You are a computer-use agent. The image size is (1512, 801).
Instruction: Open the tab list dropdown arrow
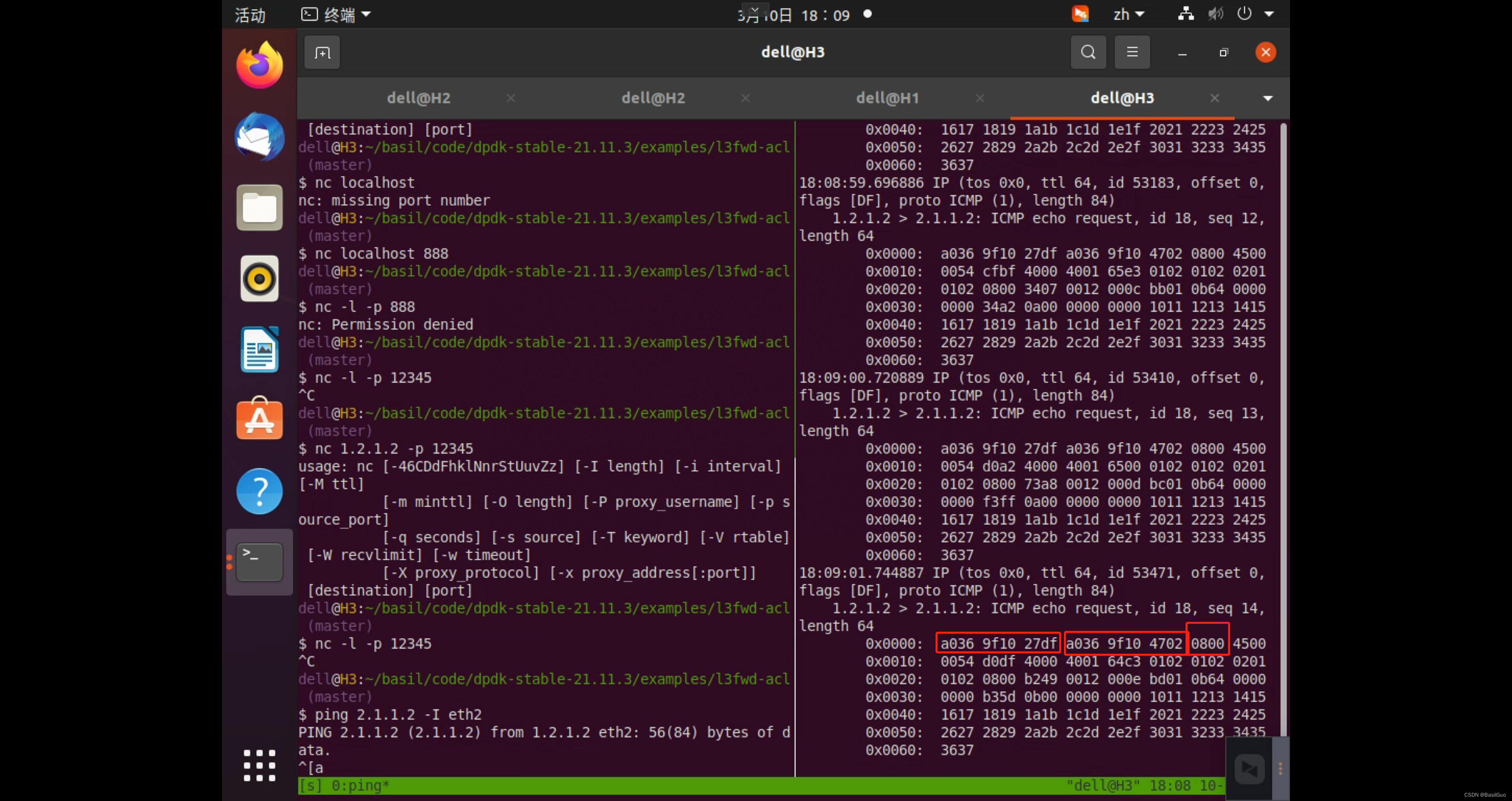[1268, 98]
